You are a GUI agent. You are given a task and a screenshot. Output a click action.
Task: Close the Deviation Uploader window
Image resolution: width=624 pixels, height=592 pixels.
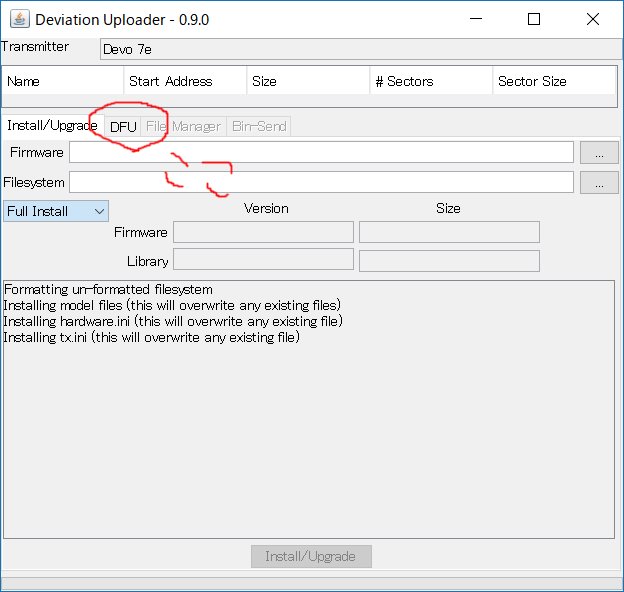tap(593, 19)
